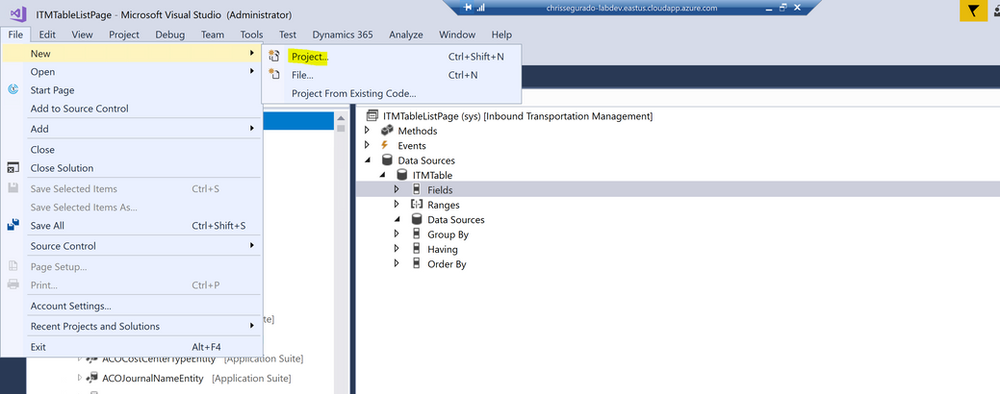1000x394 pixels.
Task: Expand the Methods node
Action: tap(367, 130)
